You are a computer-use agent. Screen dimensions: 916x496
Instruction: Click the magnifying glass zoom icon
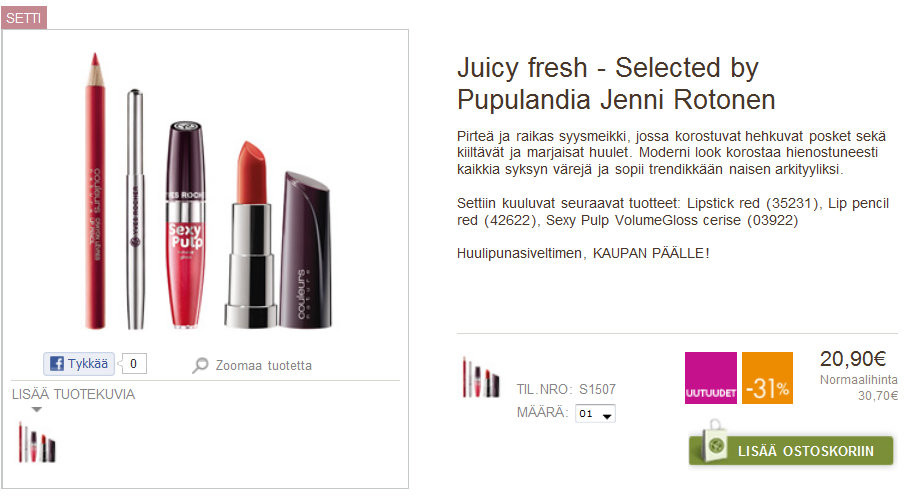point(200,365)
